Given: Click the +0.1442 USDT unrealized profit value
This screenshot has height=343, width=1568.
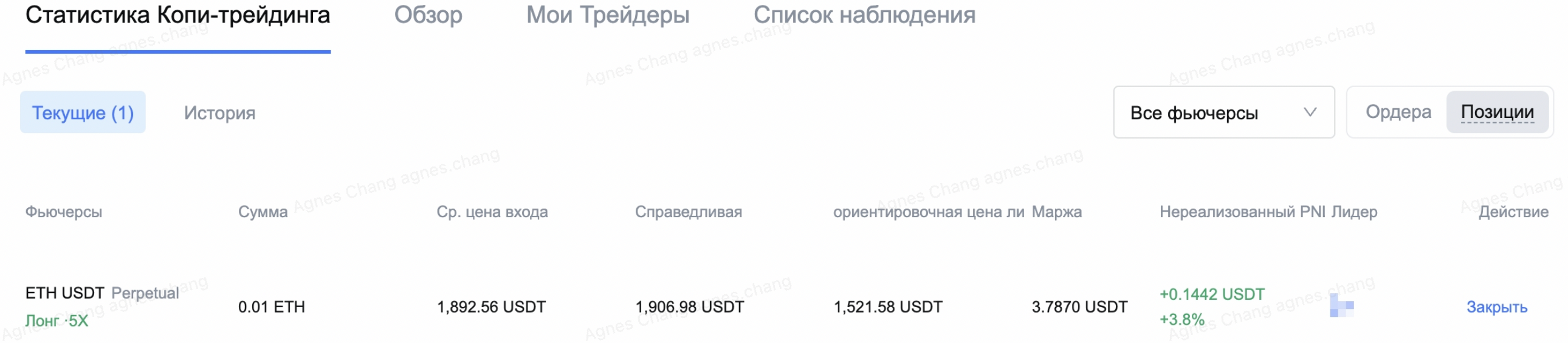Looking at the screenshot, I should (1211, 294).
